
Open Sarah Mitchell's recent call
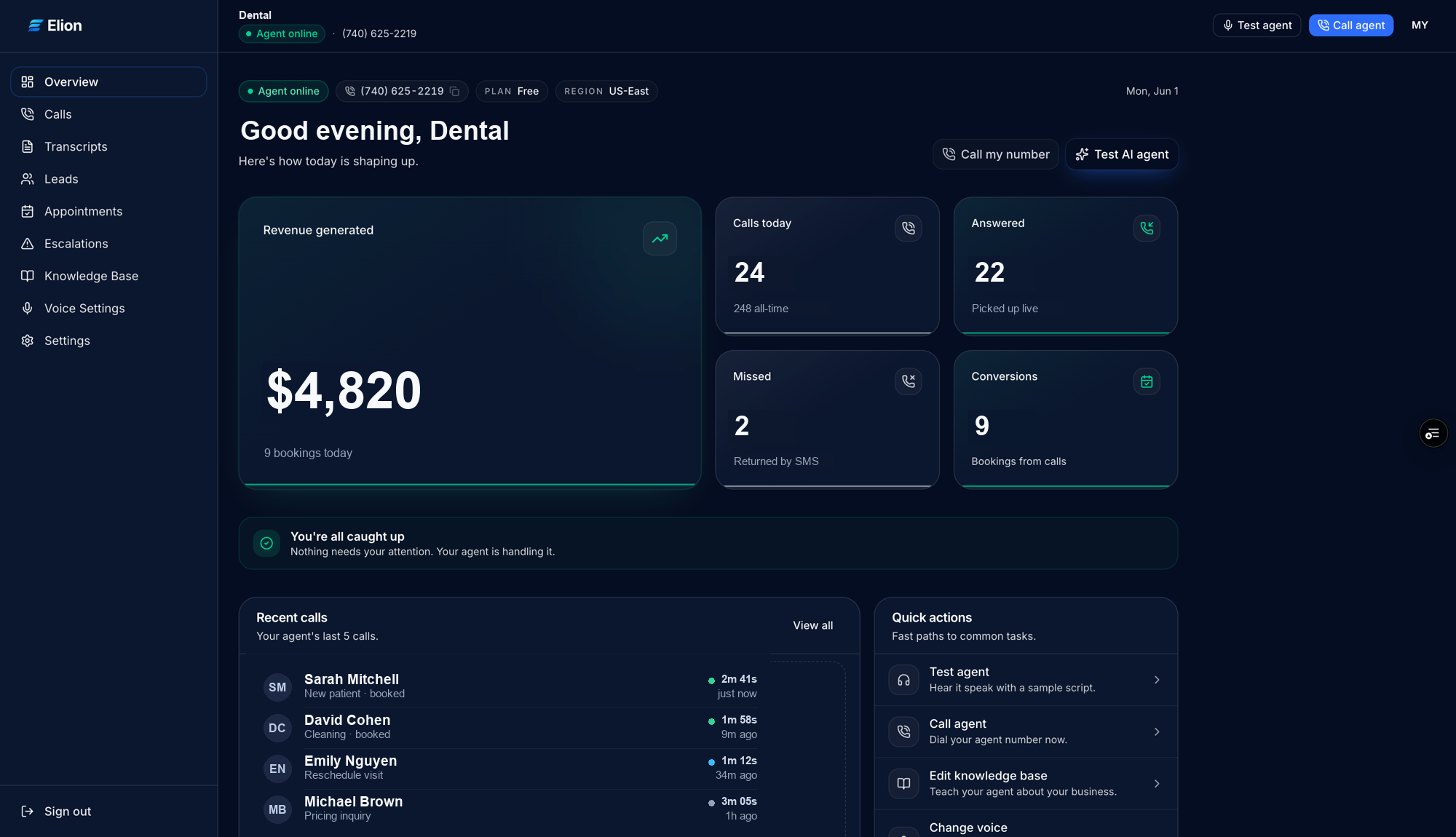510,687
